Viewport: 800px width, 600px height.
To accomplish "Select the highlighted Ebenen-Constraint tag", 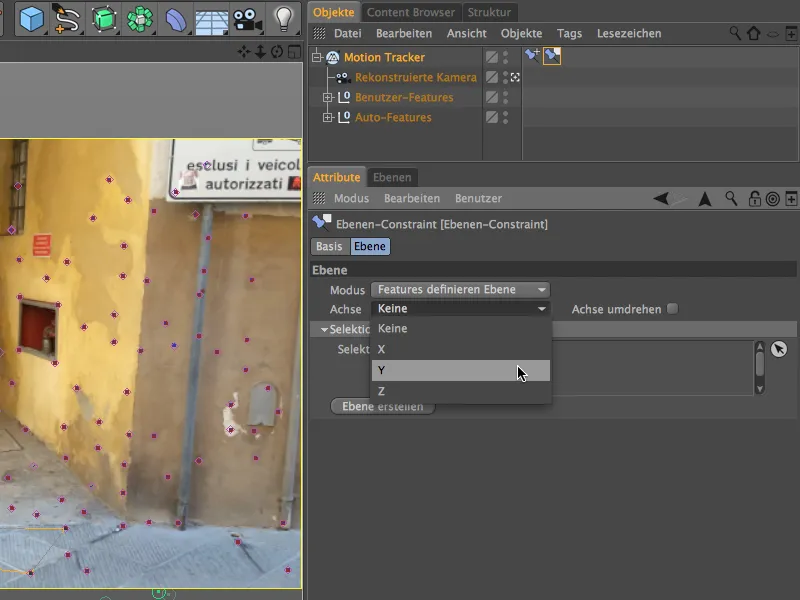I will (552, 56).
